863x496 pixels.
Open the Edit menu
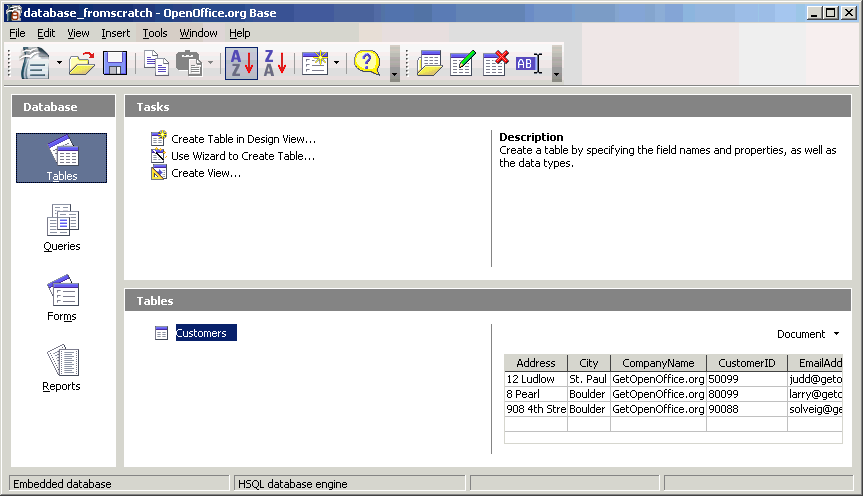point(46,33)
